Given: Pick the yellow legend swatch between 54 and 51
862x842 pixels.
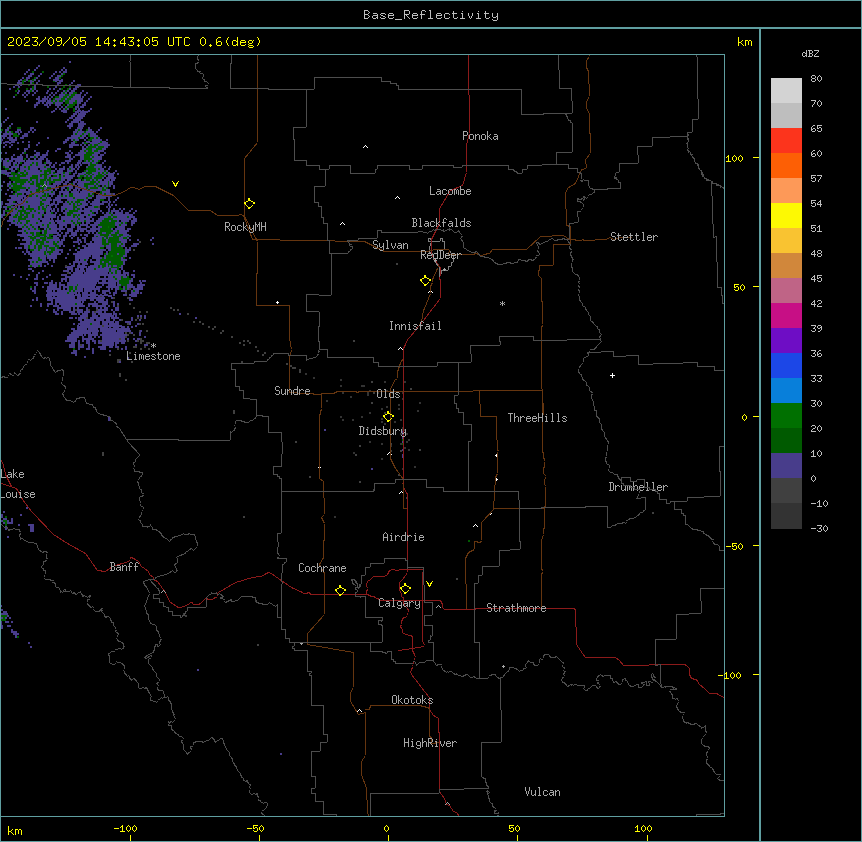Looking at the screenshot, I should [x=786, y=215].
